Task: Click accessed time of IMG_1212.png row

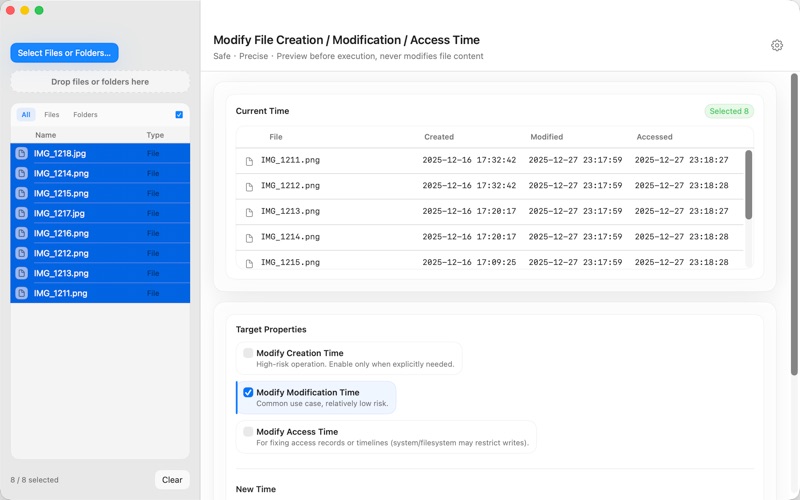Action: (681, 185)
